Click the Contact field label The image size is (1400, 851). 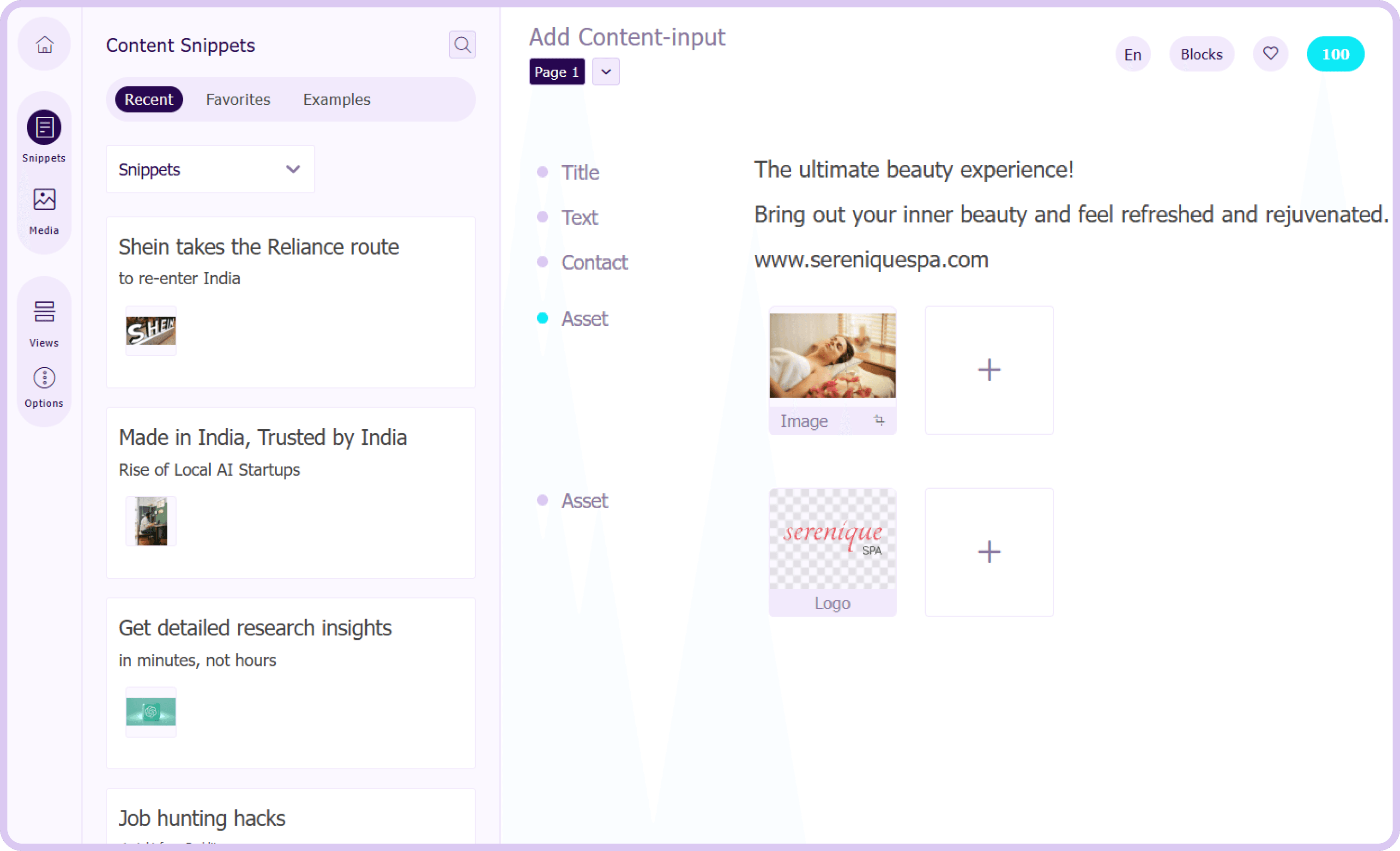pyautogui.click(x=594, y=262)
